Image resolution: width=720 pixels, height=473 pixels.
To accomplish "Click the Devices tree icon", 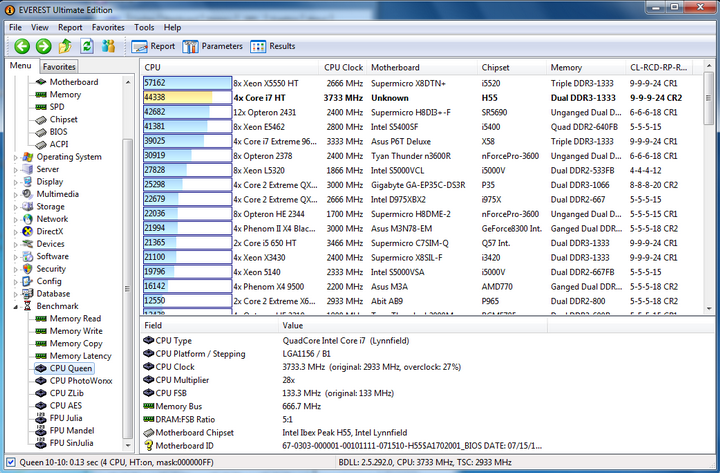I will 28,244.
